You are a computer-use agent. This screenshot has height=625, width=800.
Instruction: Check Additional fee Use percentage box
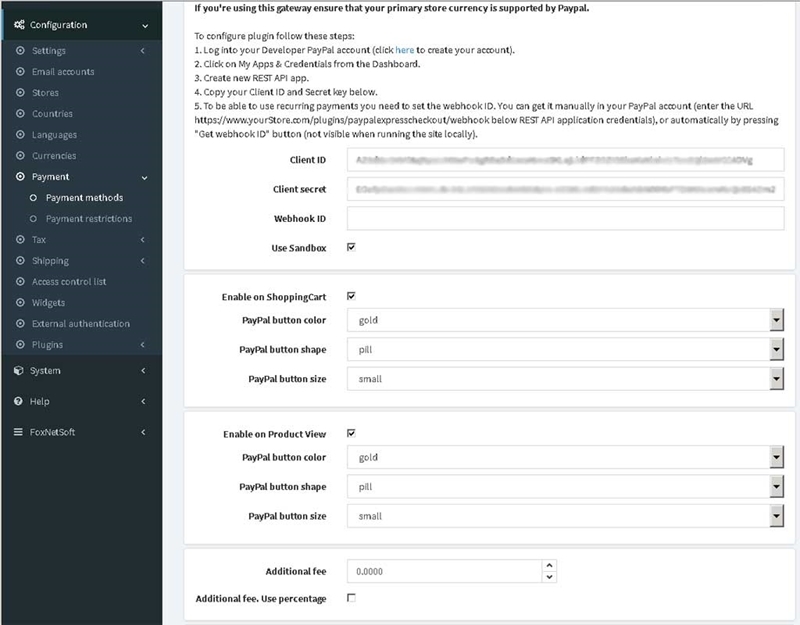[351, 597]
